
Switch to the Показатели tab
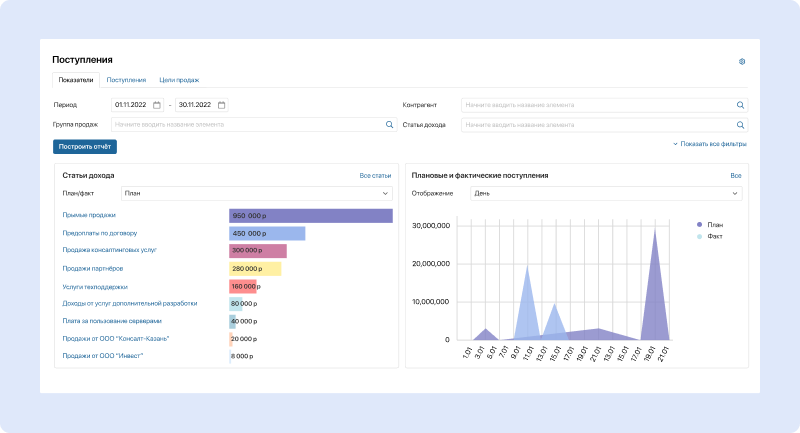tap(76, 80)
